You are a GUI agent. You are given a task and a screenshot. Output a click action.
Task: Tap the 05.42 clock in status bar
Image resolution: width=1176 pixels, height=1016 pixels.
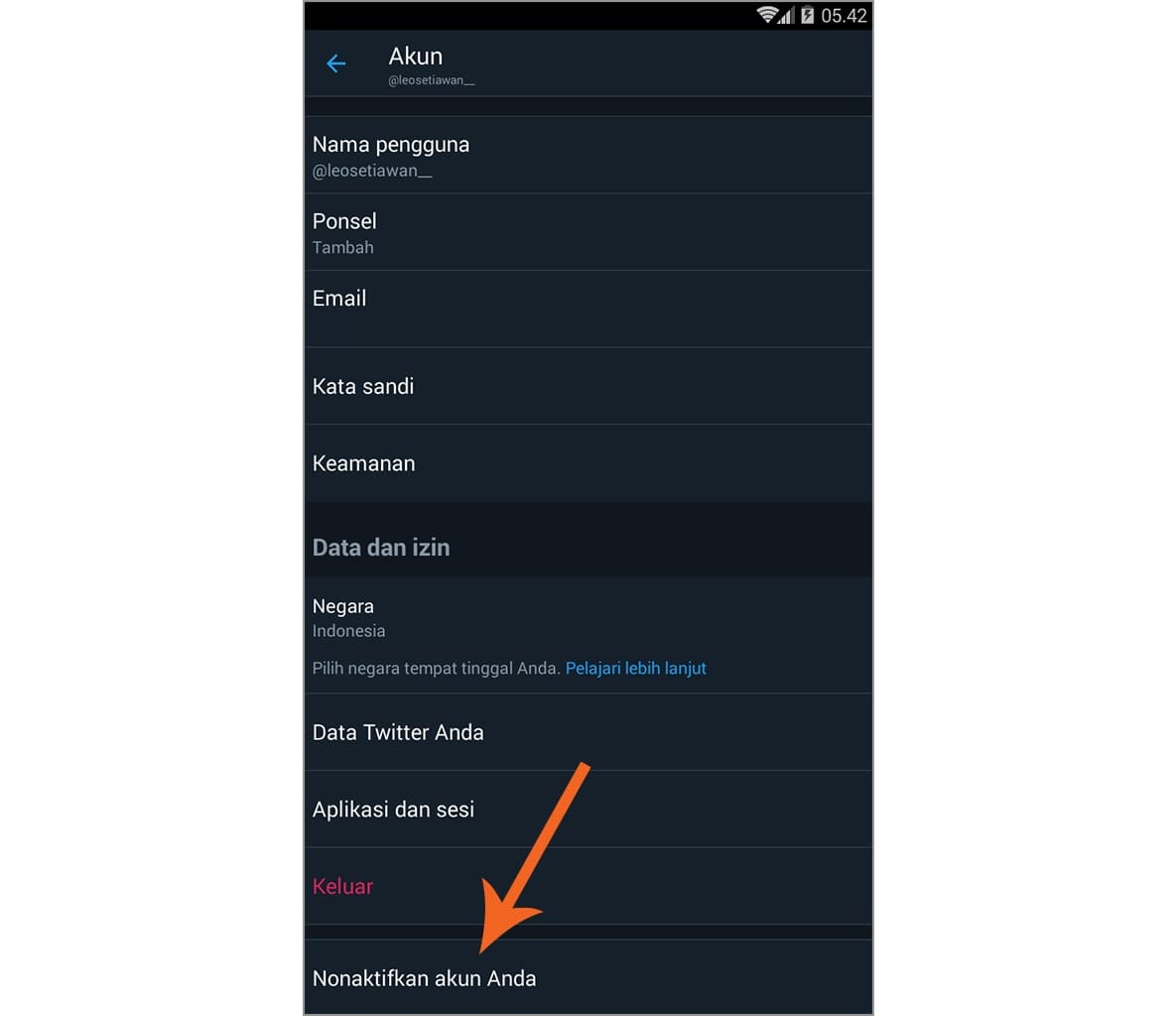pyautogui.click(x=844, y=15)
